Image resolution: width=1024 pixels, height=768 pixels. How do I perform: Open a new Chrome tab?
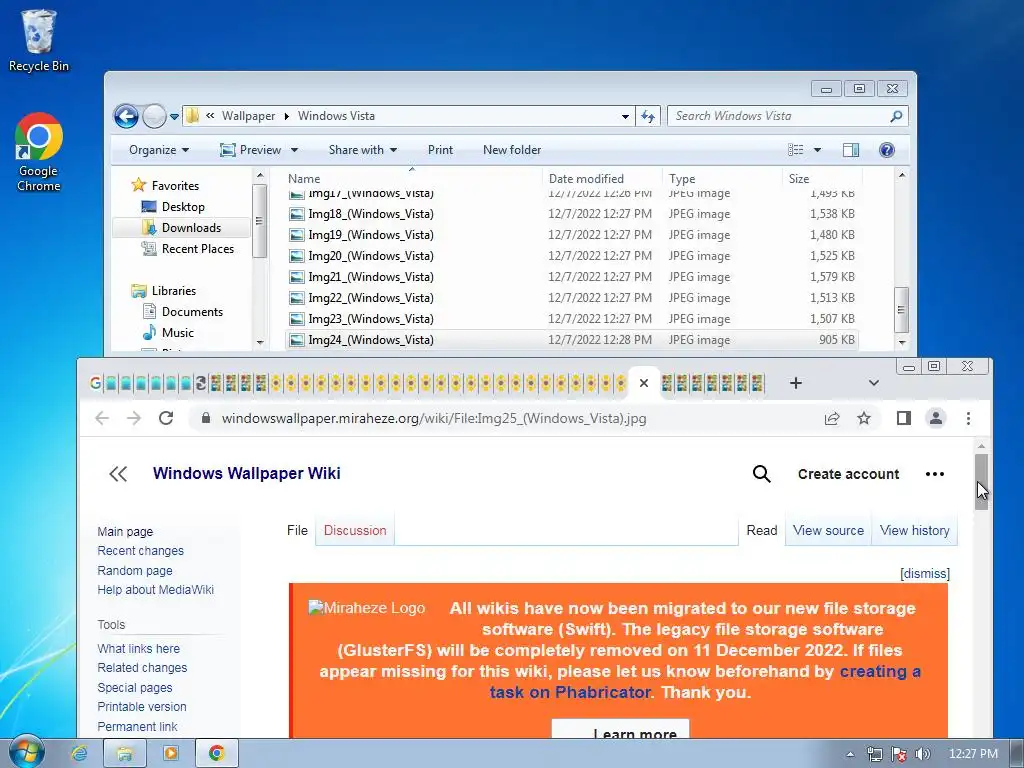795,383
